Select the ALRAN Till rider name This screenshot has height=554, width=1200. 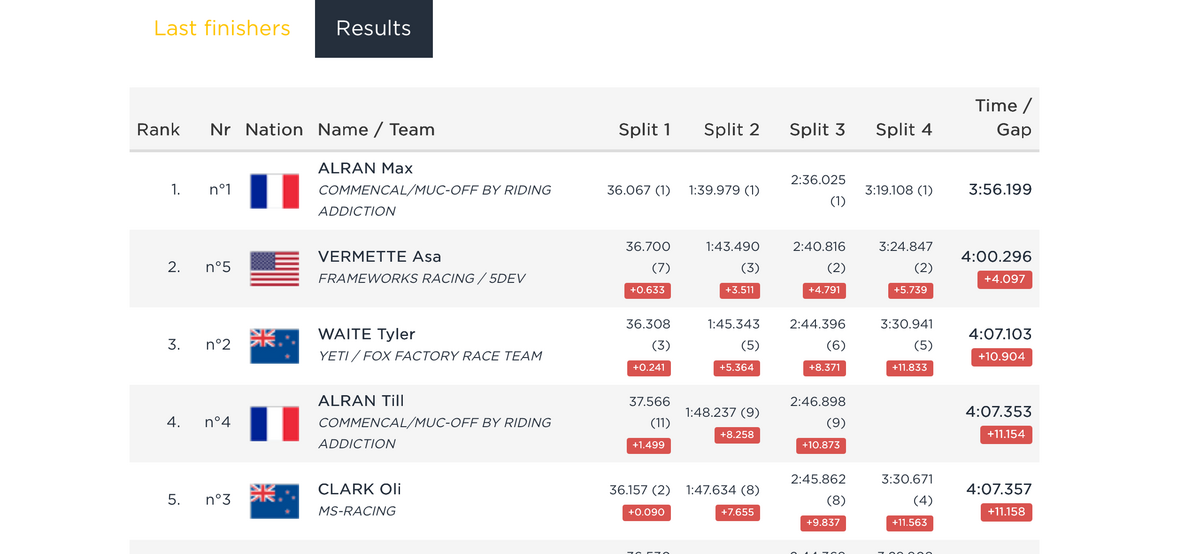pos(361,401)
